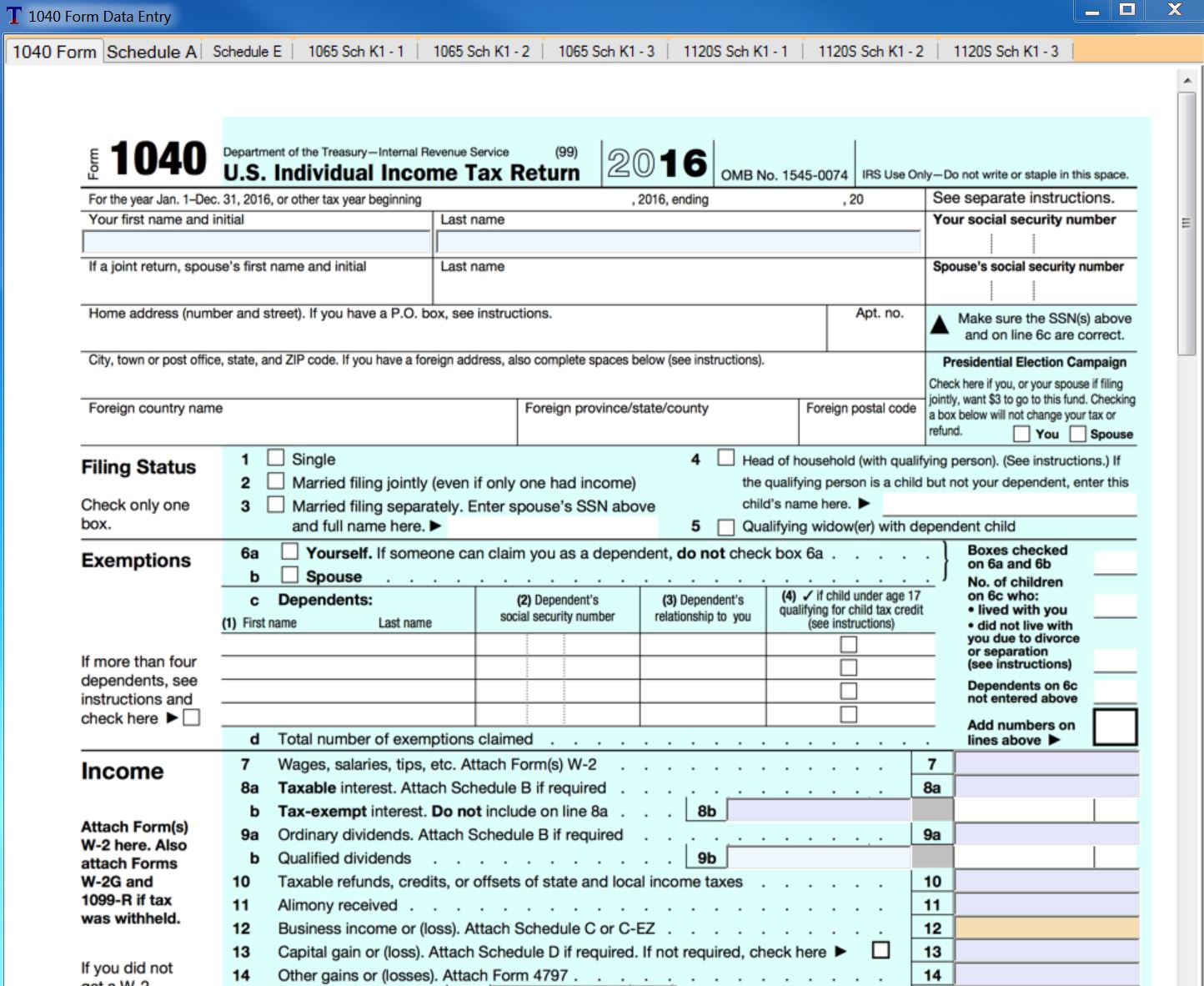Select the 1040 Form tab
The height and width of the screenshot is (986, 1204).
point(54,52)
